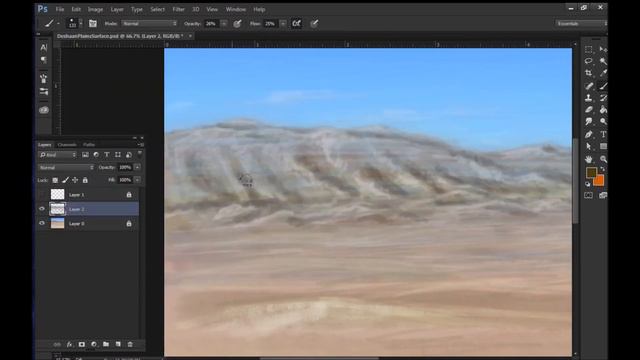Select the Crop tool
Viewport: 640px width, 360px height.
[x=589, y=73]
